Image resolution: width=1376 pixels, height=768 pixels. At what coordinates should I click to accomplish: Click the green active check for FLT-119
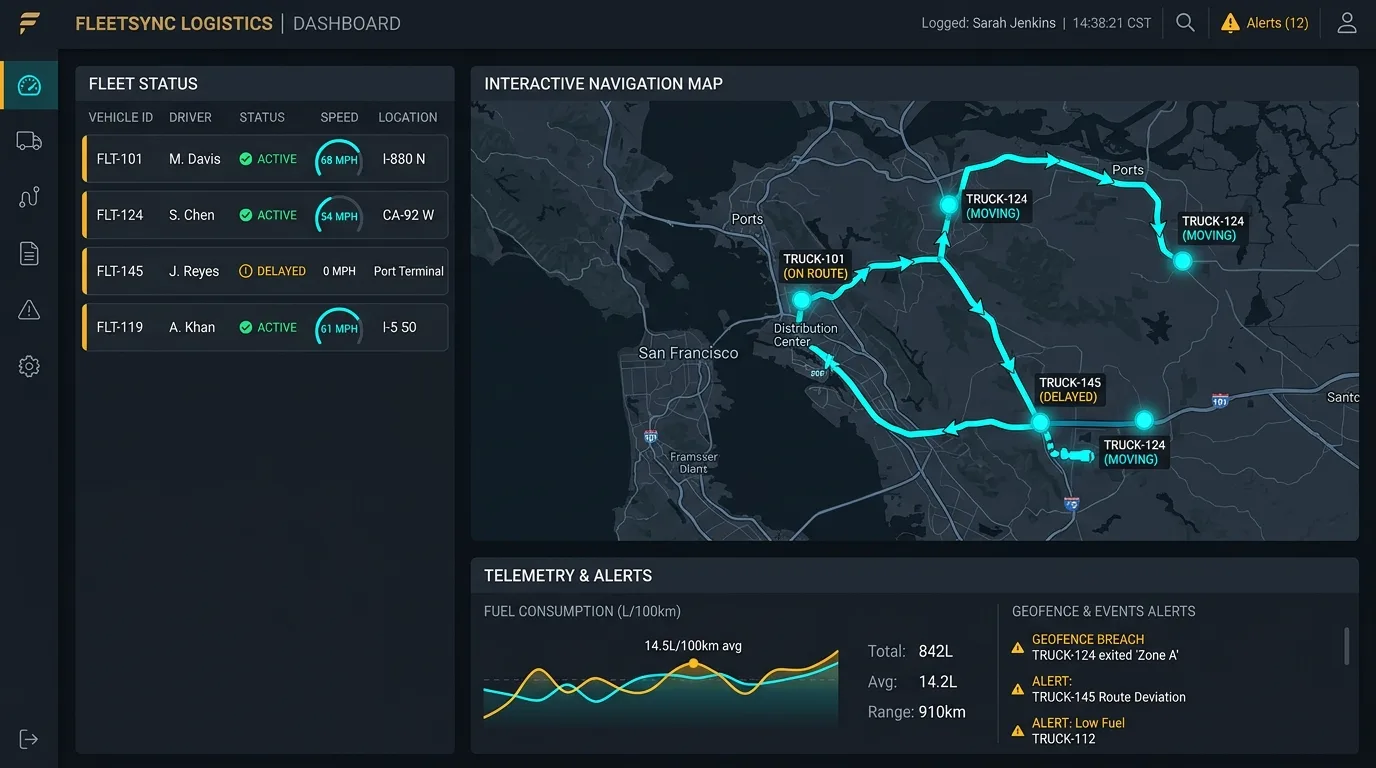tap(245, 327)
